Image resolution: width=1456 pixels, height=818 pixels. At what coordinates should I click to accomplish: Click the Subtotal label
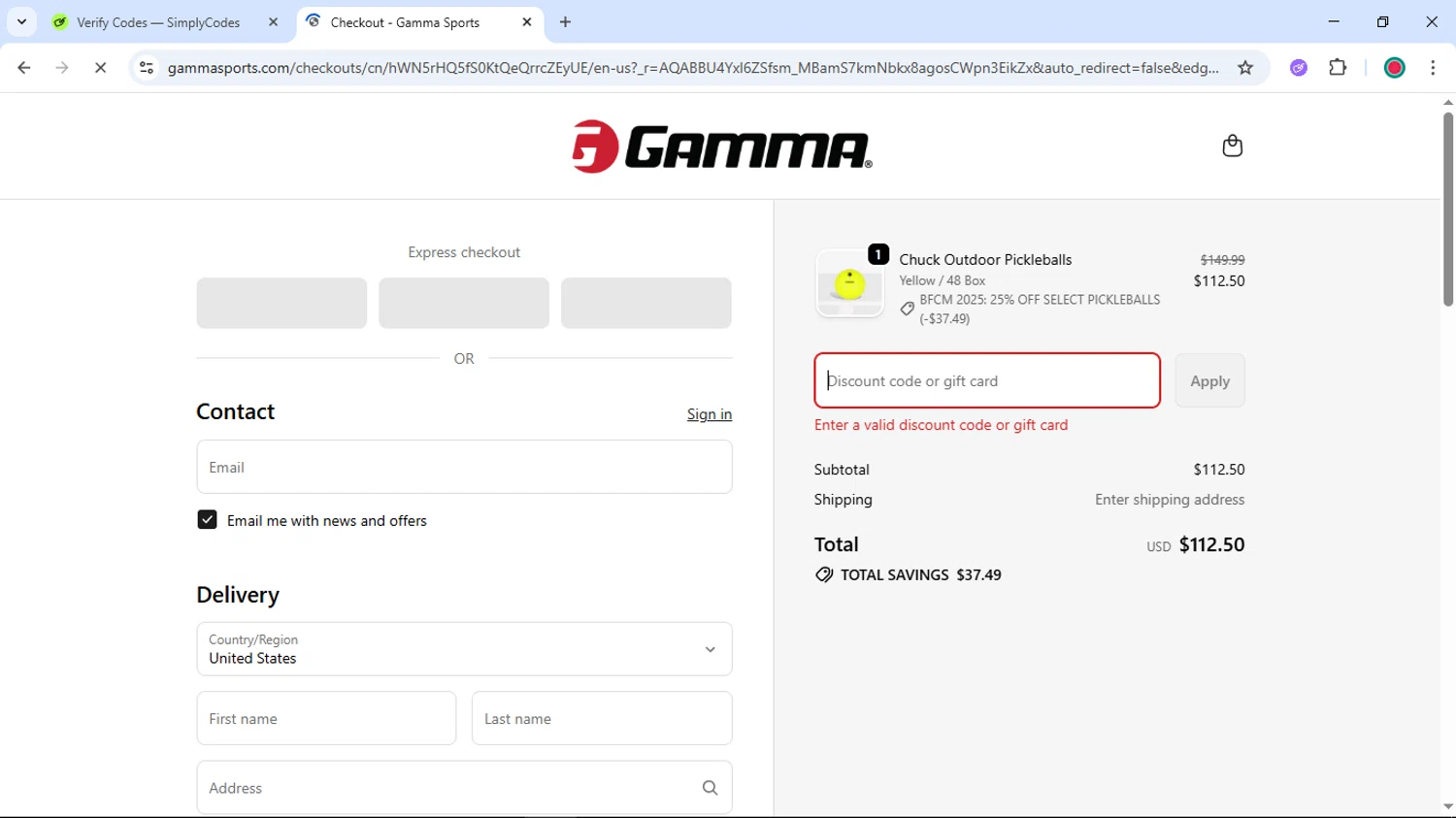pyautogui.click(x=842, y=470)
